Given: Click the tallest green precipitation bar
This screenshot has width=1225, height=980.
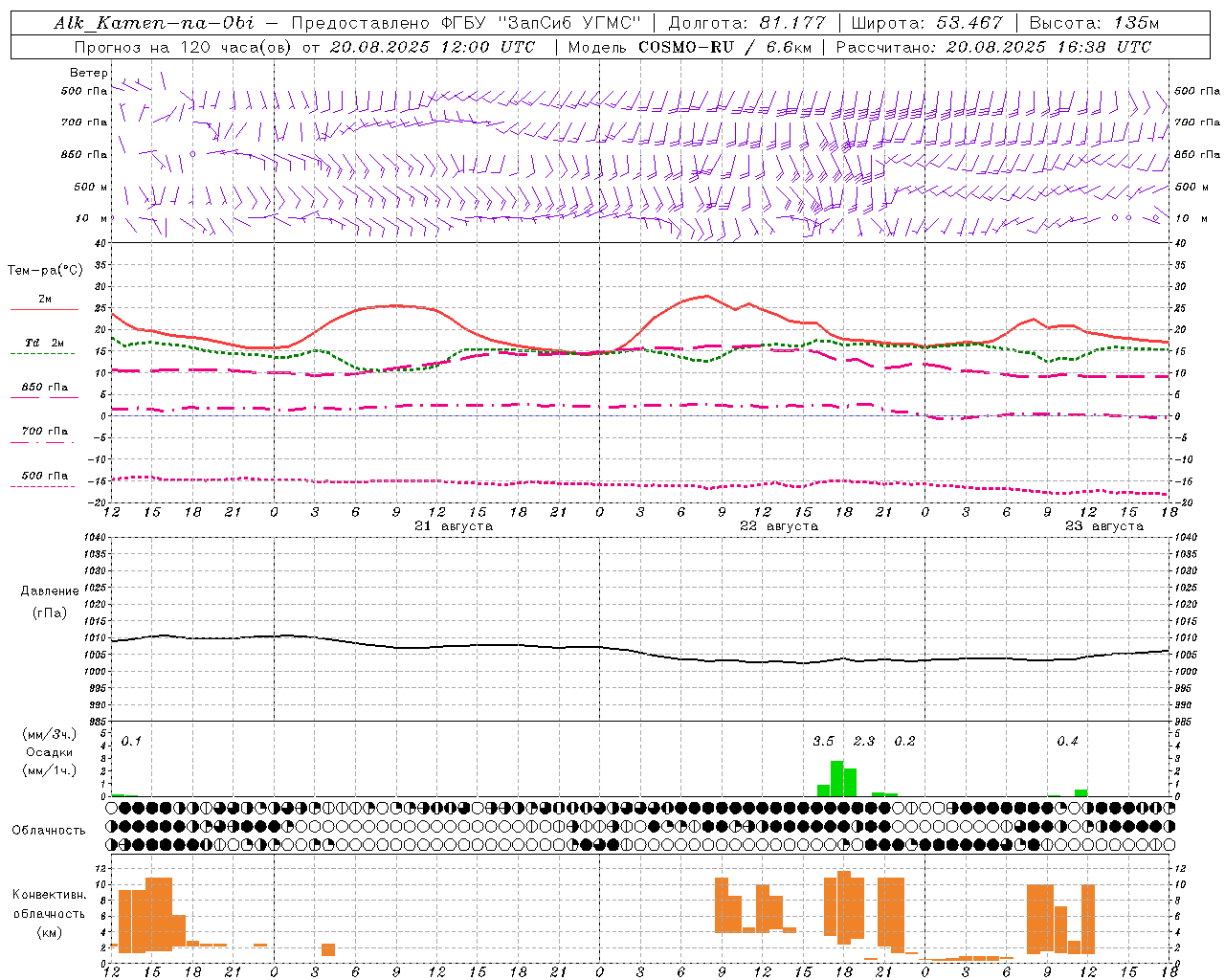Looking at the screenshot, I should click(837, 778).
